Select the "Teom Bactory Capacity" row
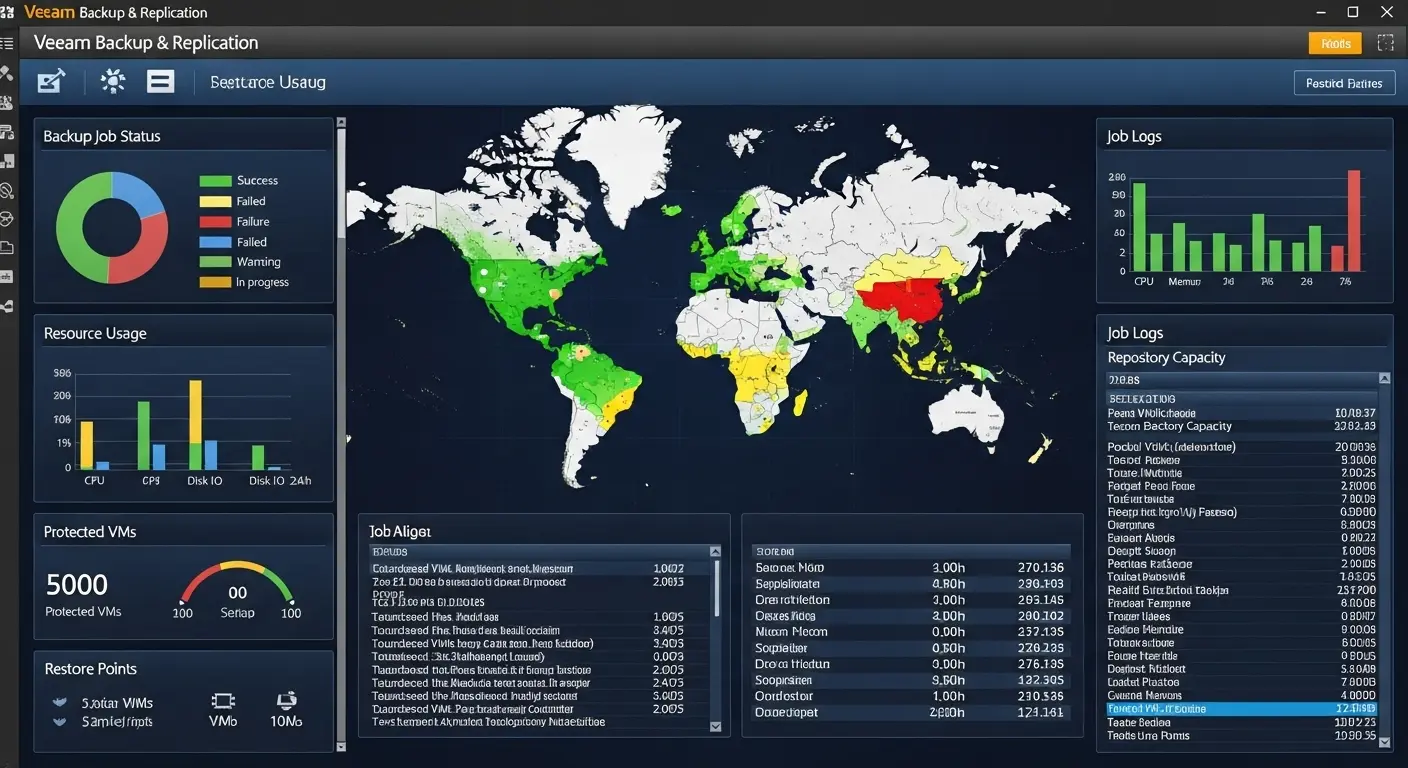 coord(1241,426)
